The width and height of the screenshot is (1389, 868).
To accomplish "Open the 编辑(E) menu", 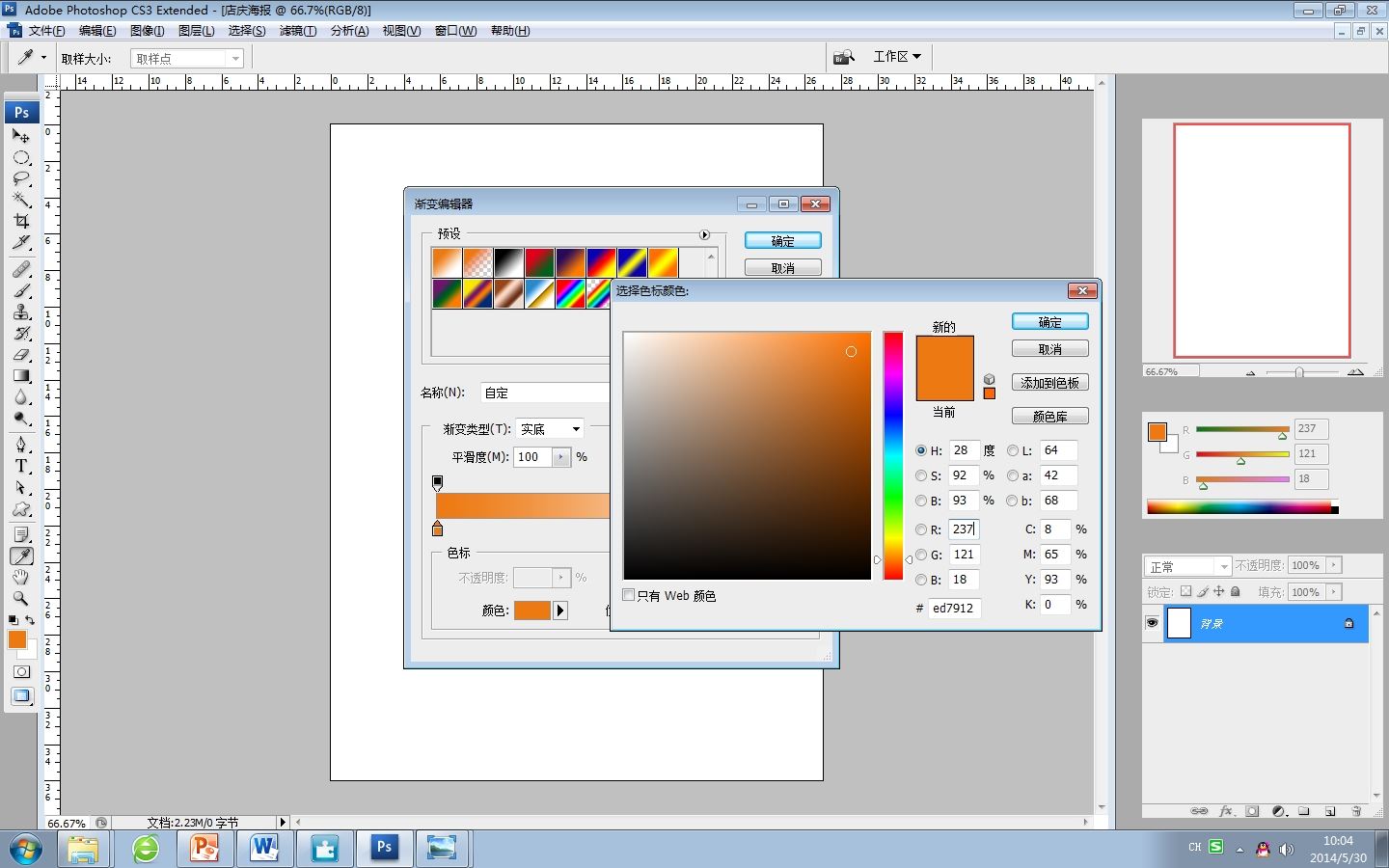I will [x=97, y=31].
